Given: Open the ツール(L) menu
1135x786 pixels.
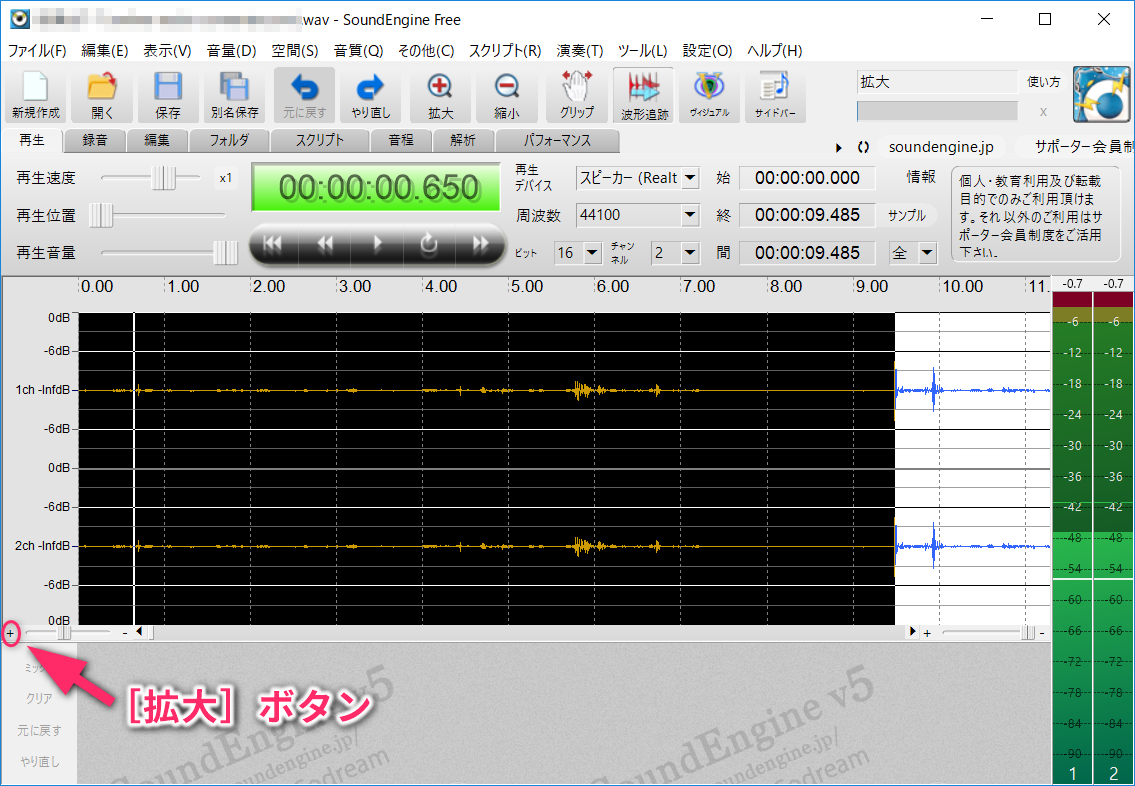Looking at the screenshot, I should (643, 51).
